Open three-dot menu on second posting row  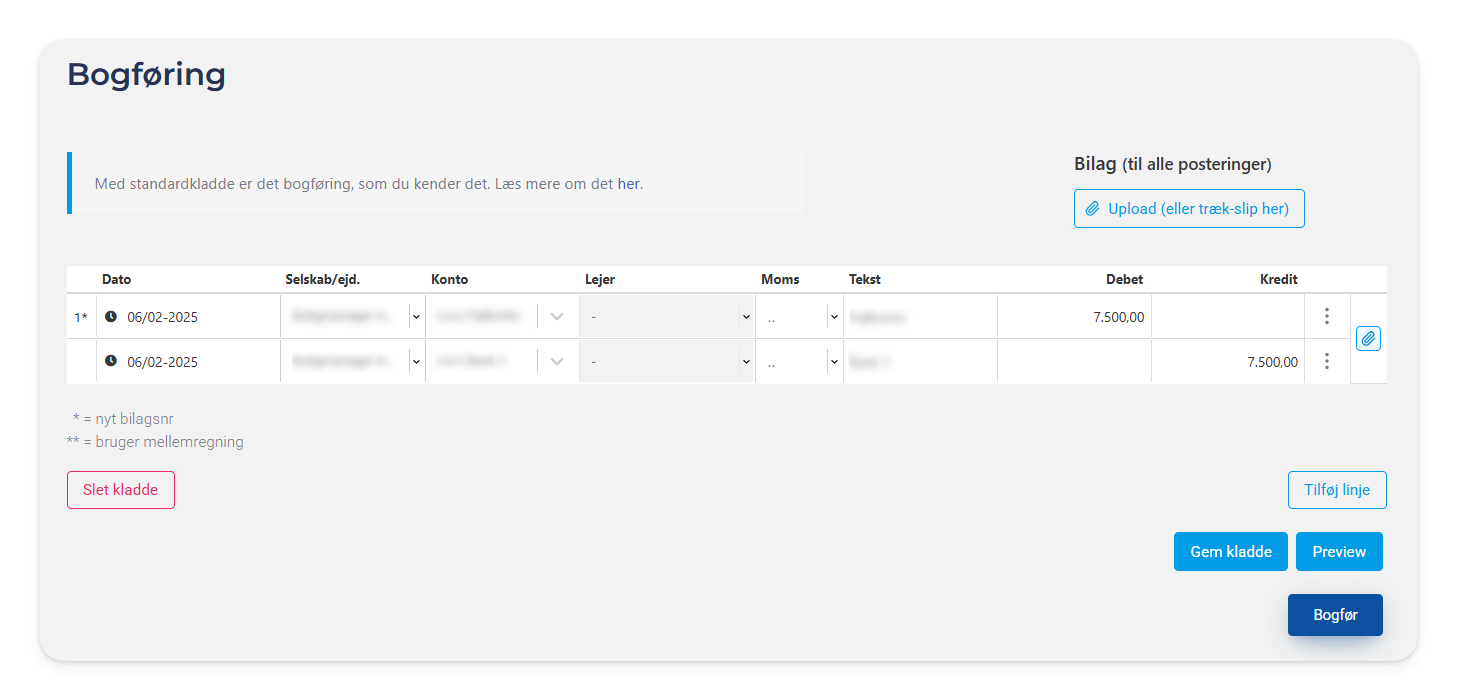click(x=1326, y=361)
